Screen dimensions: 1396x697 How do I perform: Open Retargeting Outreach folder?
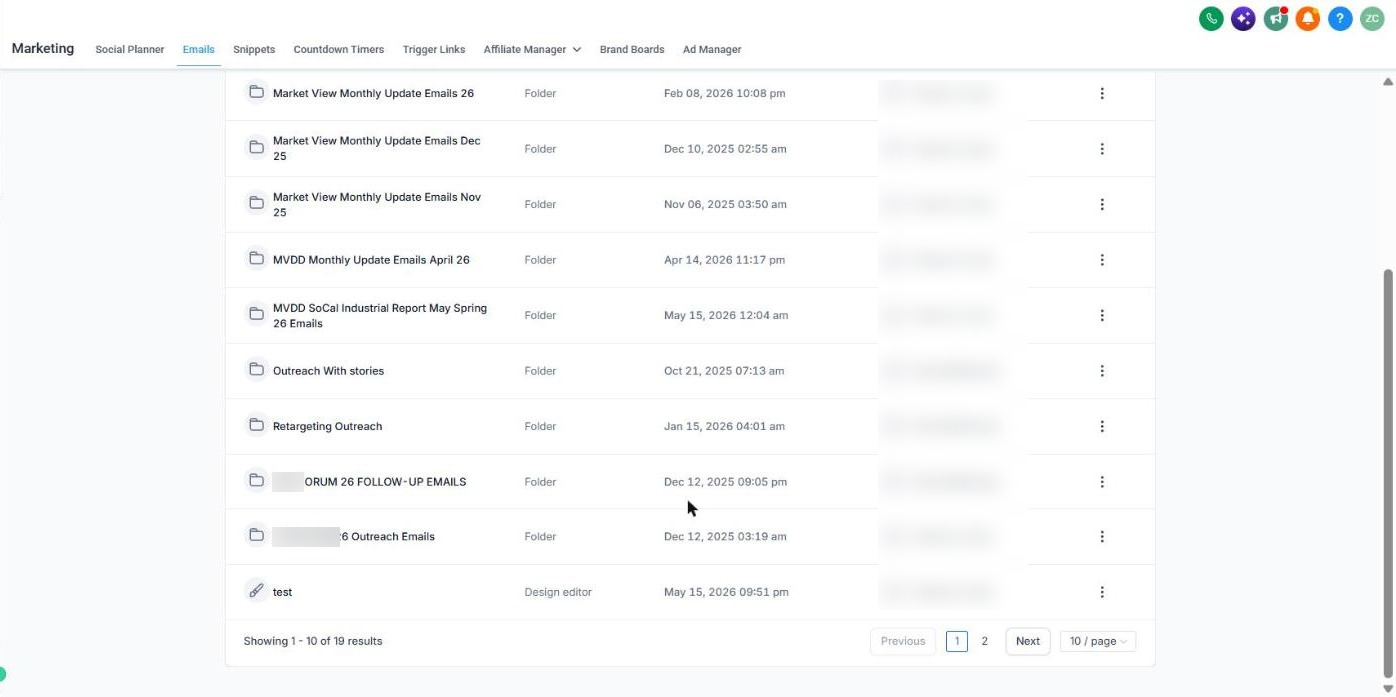[327, 426]
